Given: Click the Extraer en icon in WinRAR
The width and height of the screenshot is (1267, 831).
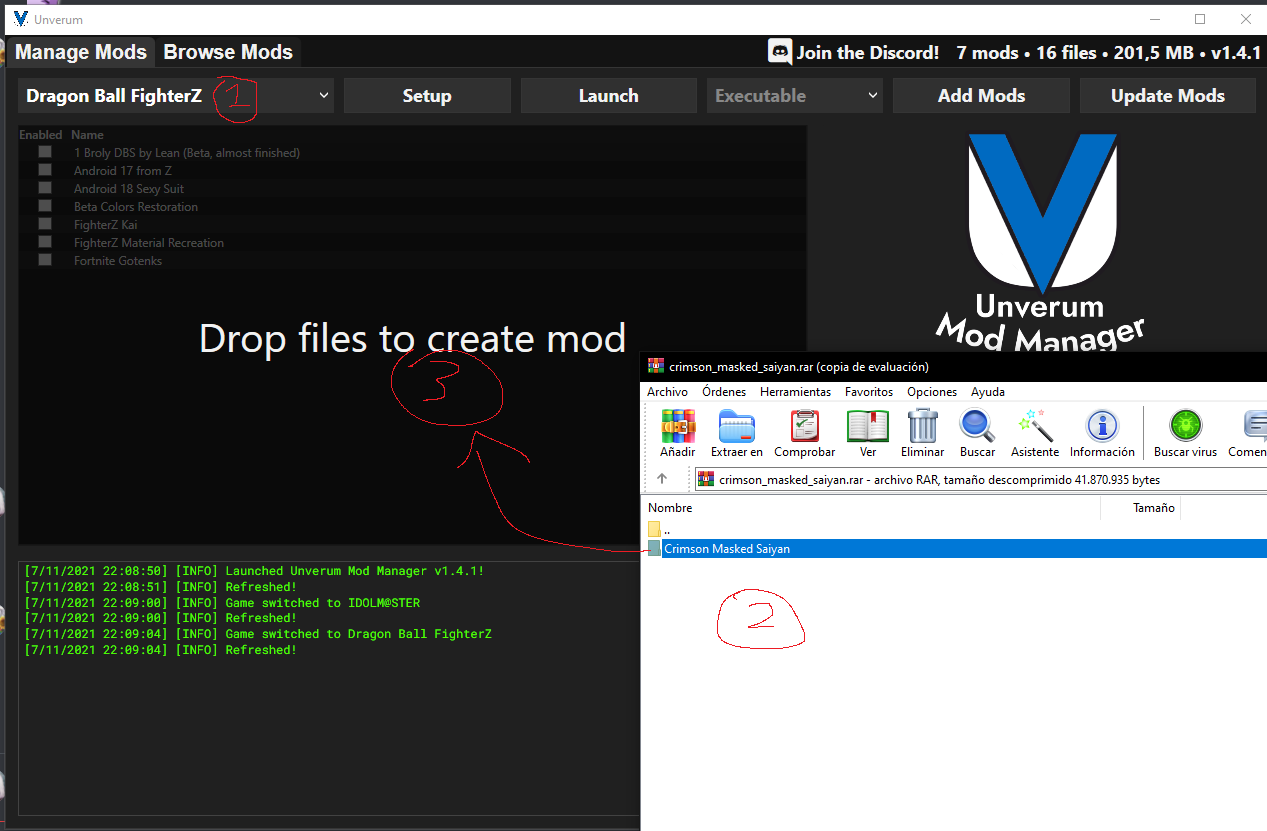Looking at the screenshot, I should tap(737, 426).
